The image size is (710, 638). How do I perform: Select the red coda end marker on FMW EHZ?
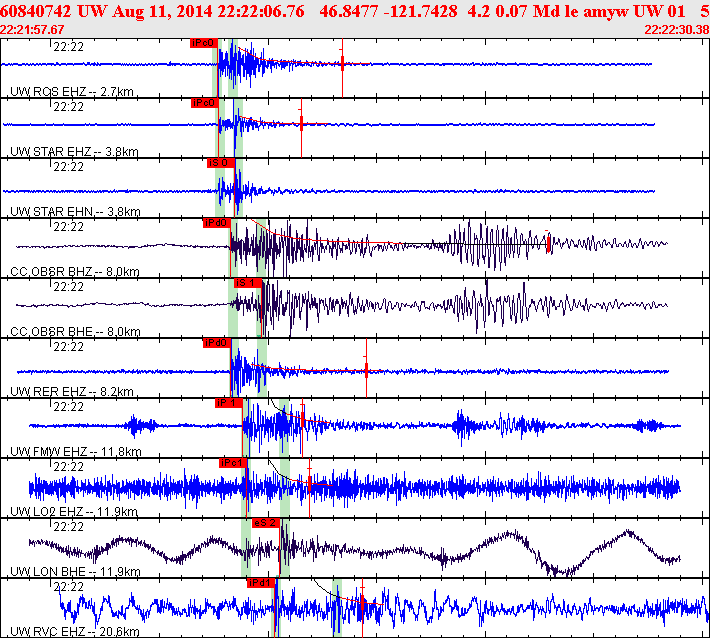(x=302, y=421)
